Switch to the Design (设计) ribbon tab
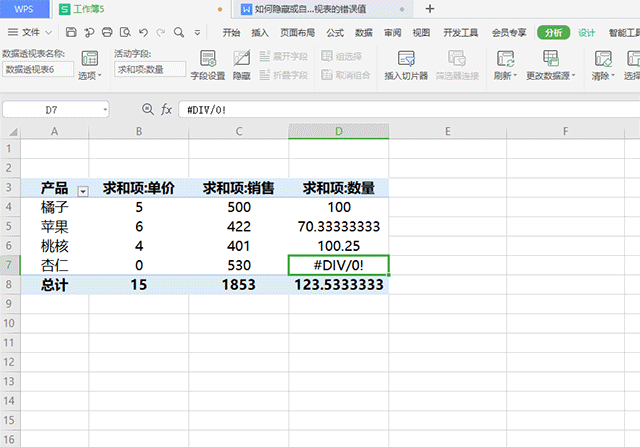Image resolution: width=640 pixels, height=447 pixels. 587,32
